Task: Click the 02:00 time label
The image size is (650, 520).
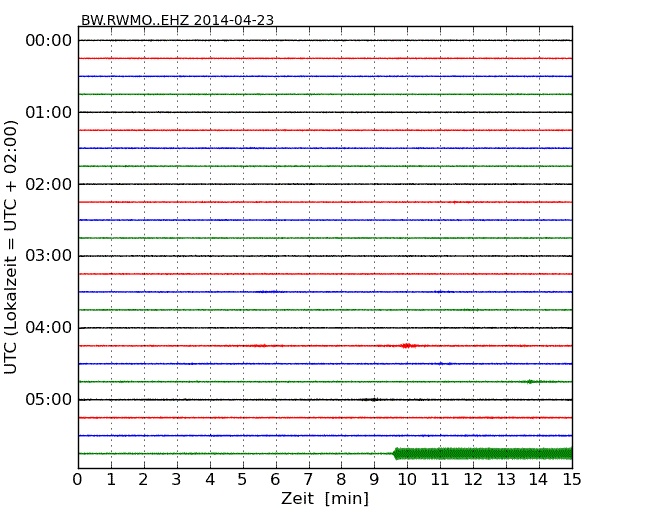Action: tap(49, 184)
